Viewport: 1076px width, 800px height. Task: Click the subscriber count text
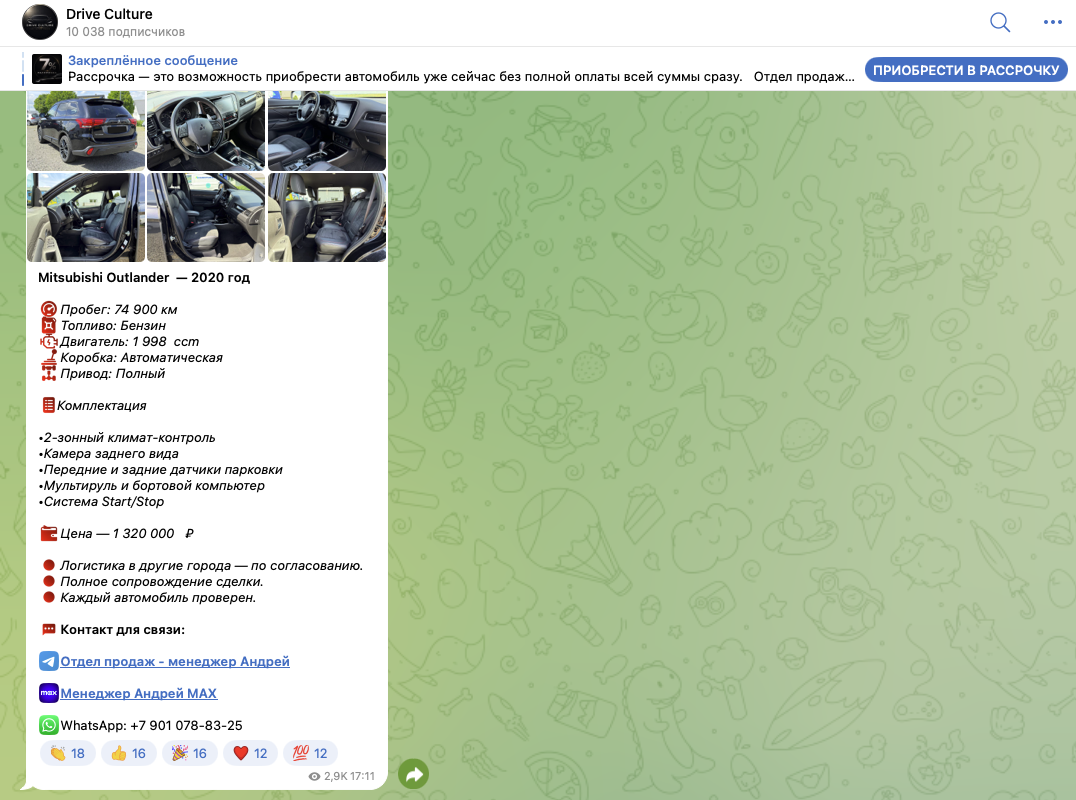click(x=126, y=32)
